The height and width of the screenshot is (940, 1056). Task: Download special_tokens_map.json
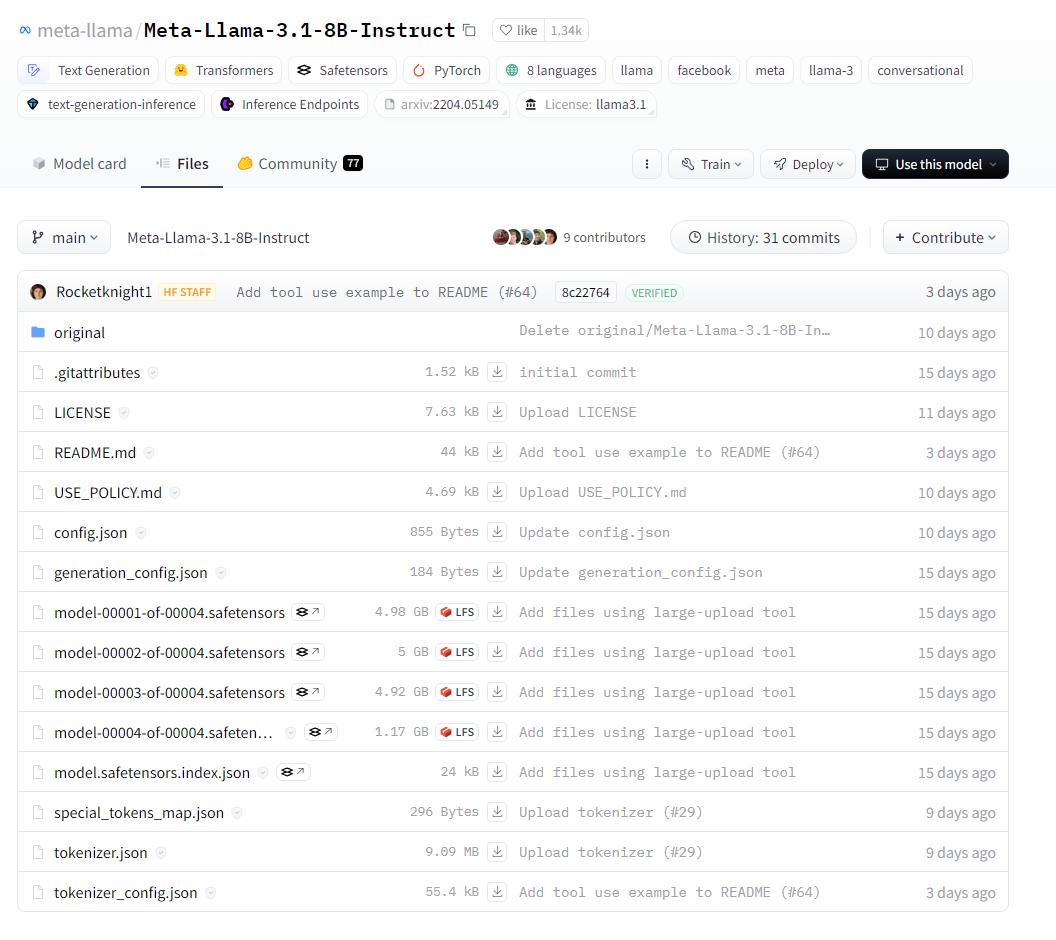(x=497, y=812)
